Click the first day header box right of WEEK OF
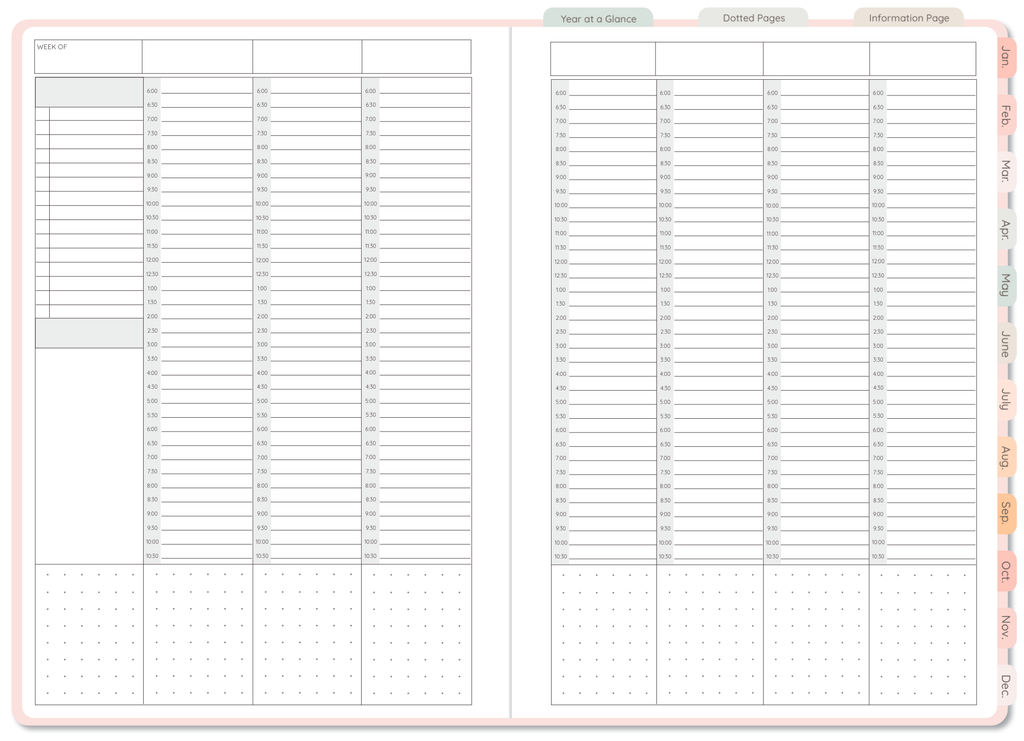 [x=197, y=57]
